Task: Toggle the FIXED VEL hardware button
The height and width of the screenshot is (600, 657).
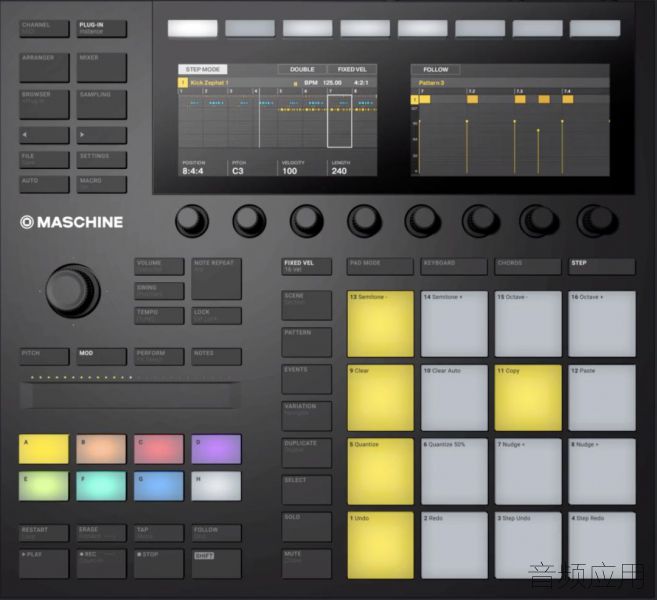Action: [x=307, y=266]
